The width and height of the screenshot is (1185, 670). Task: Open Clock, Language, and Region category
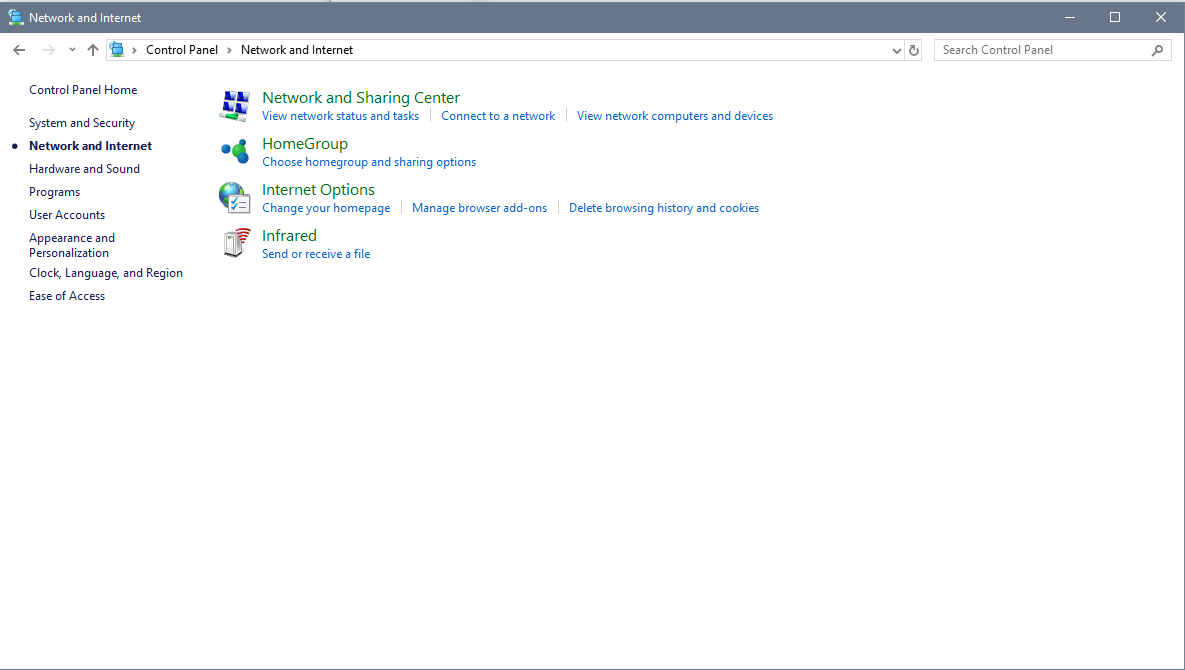(x=106, y=273)
